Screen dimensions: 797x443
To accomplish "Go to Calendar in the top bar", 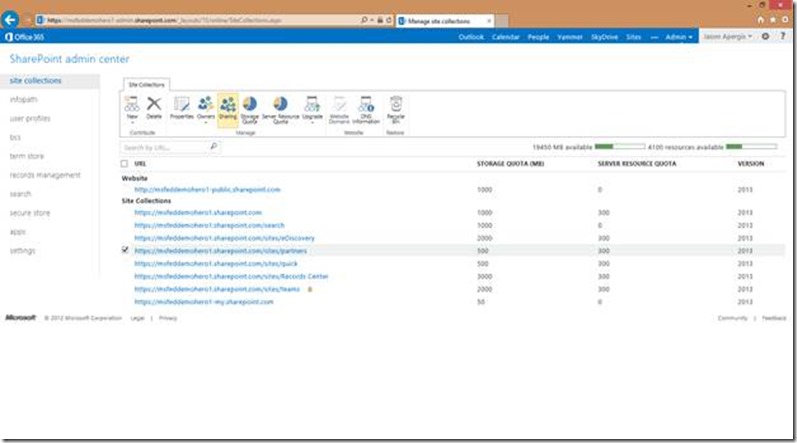I will pos(505,37).
